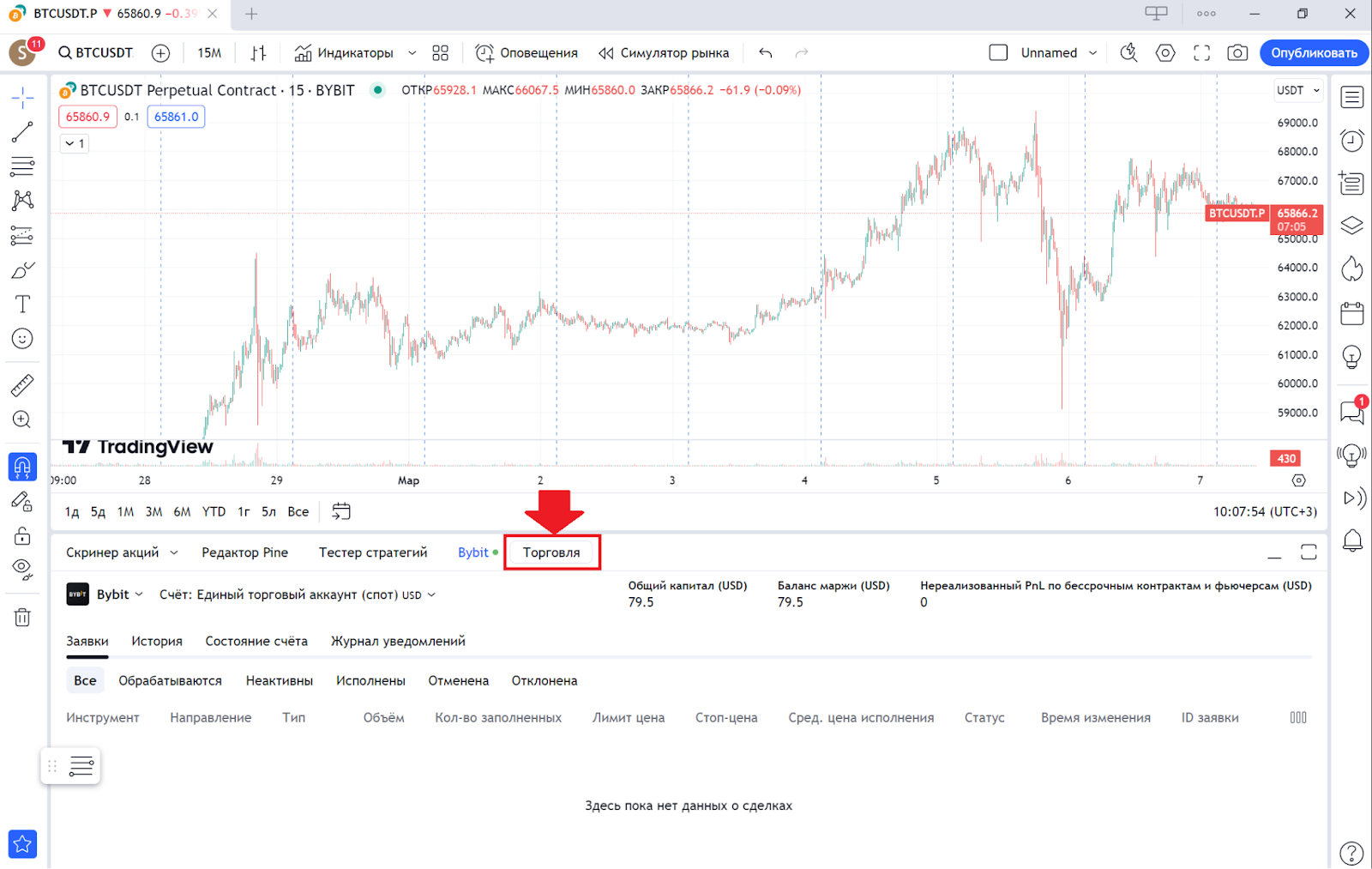Open the notifications bell icon
1372x869 pixels.
tap(1352, 540)
